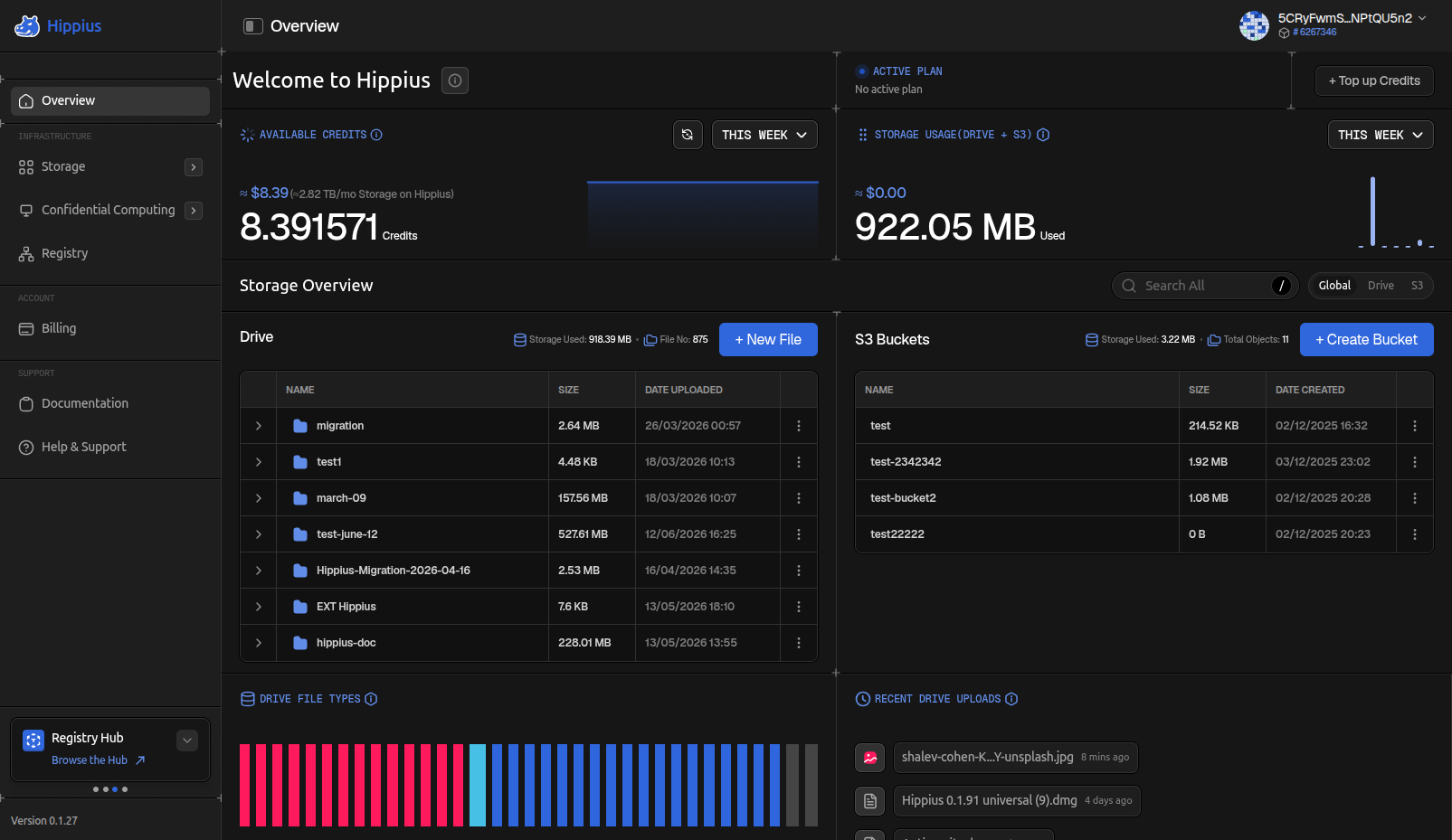Switch storage view to Global
The image size is (1452, 840).
pos(1334,286)
